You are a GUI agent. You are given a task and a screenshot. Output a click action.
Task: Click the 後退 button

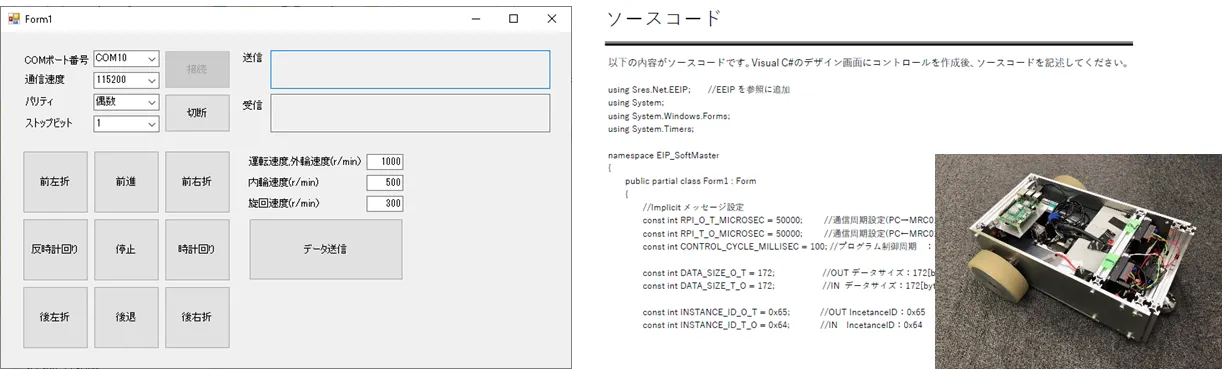coord(126,317)
